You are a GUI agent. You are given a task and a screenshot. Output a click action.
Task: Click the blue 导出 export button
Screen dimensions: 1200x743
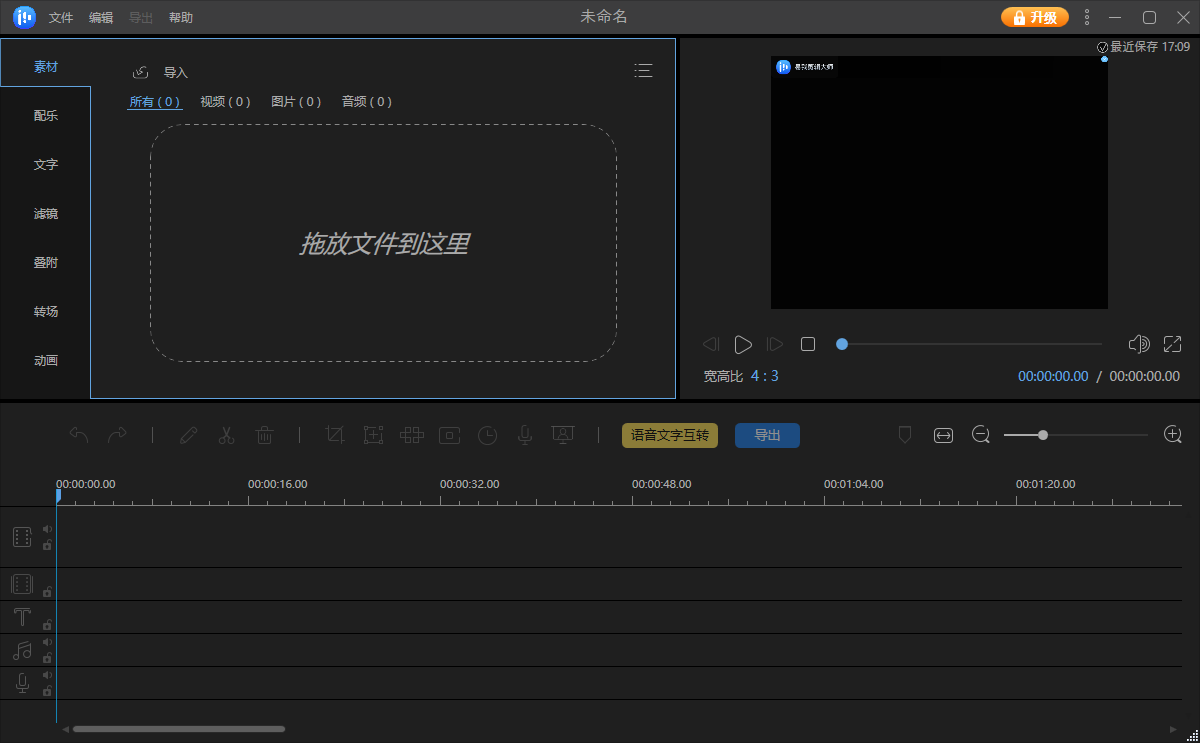point(767,435)
